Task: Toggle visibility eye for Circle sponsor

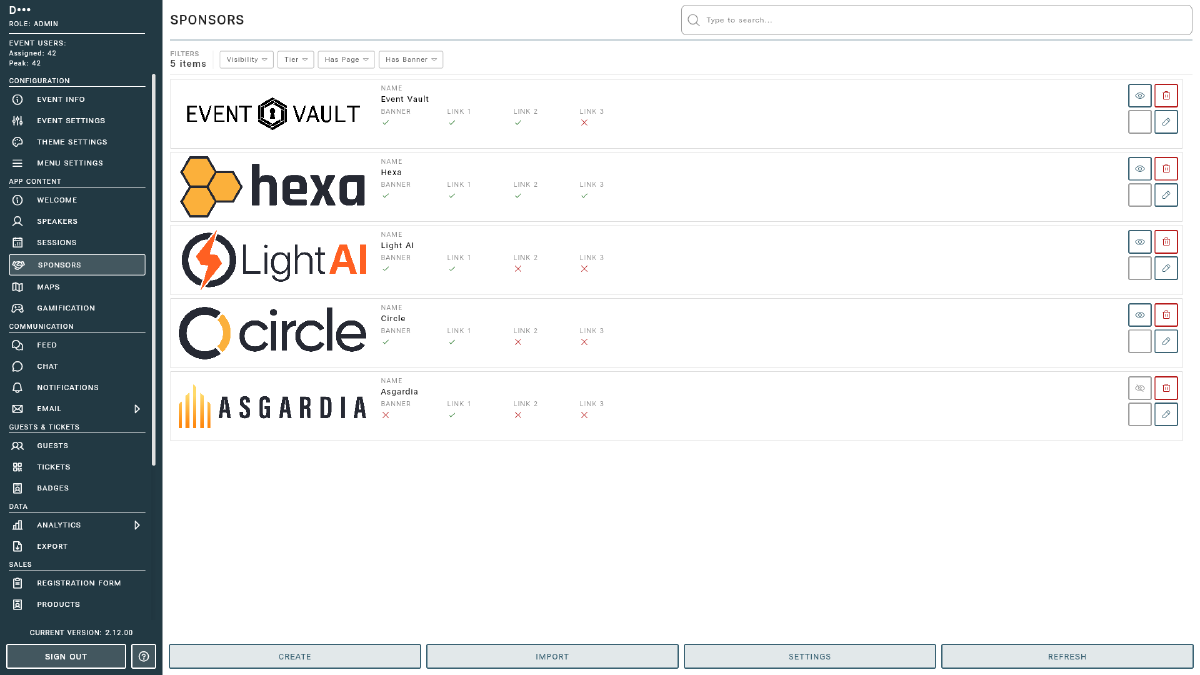Action: (x=1139, y=315)
